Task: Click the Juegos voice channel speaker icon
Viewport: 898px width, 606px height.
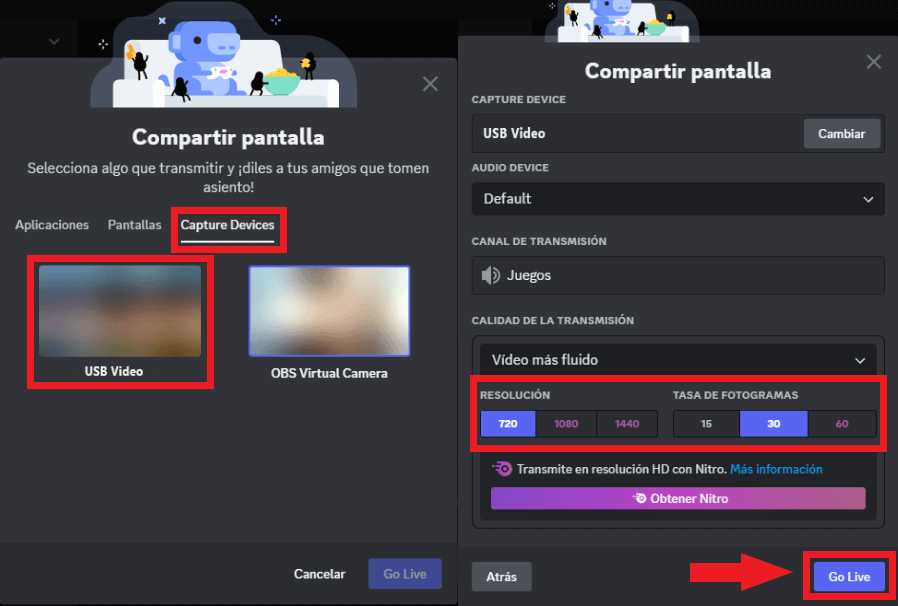Action: coord(490,276)
